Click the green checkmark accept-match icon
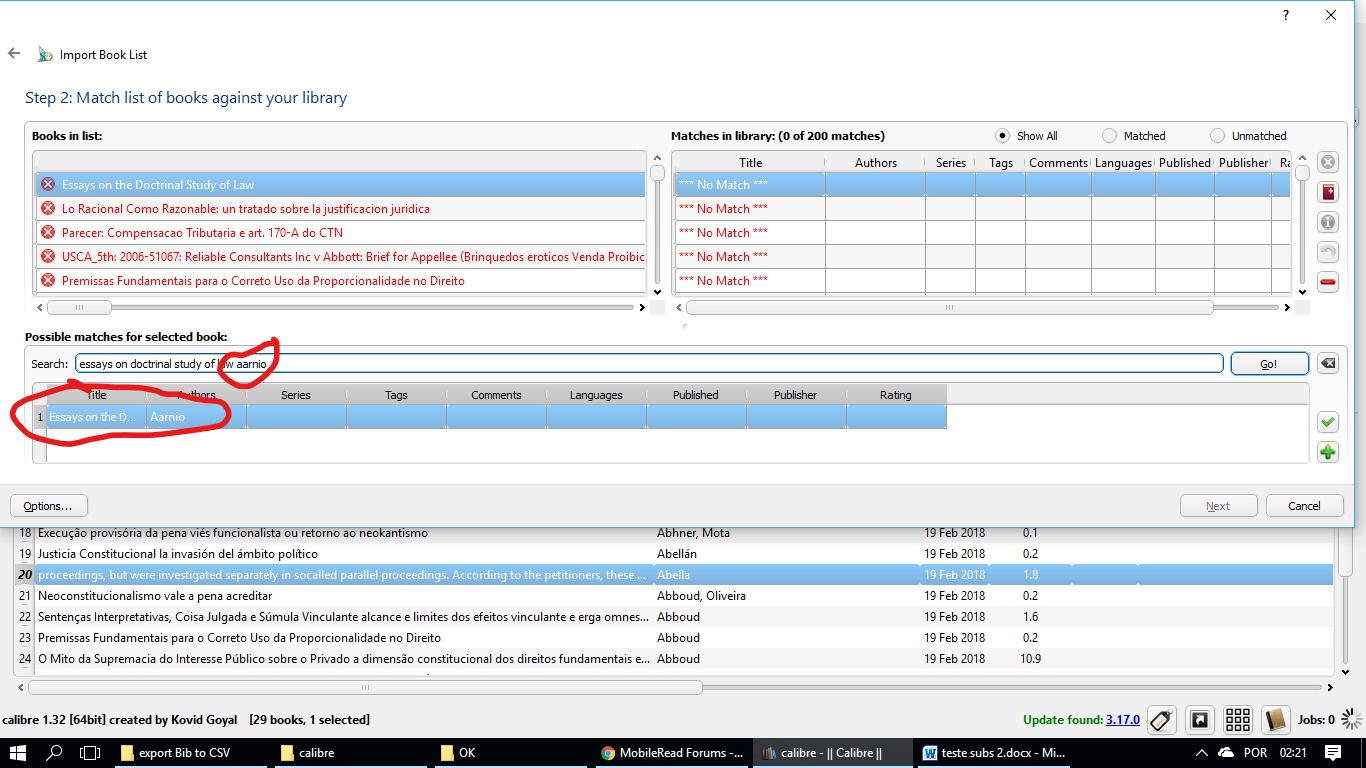The image size is (1366, 768). [x=1327, y=422]
